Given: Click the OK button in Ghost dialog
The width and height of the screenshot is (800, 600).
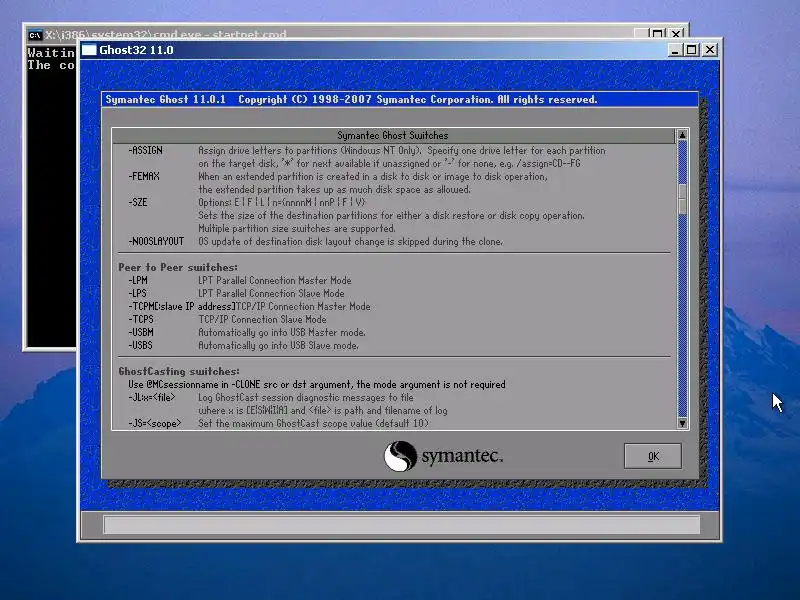Looking at the screenshot, I should click(653, 456).
